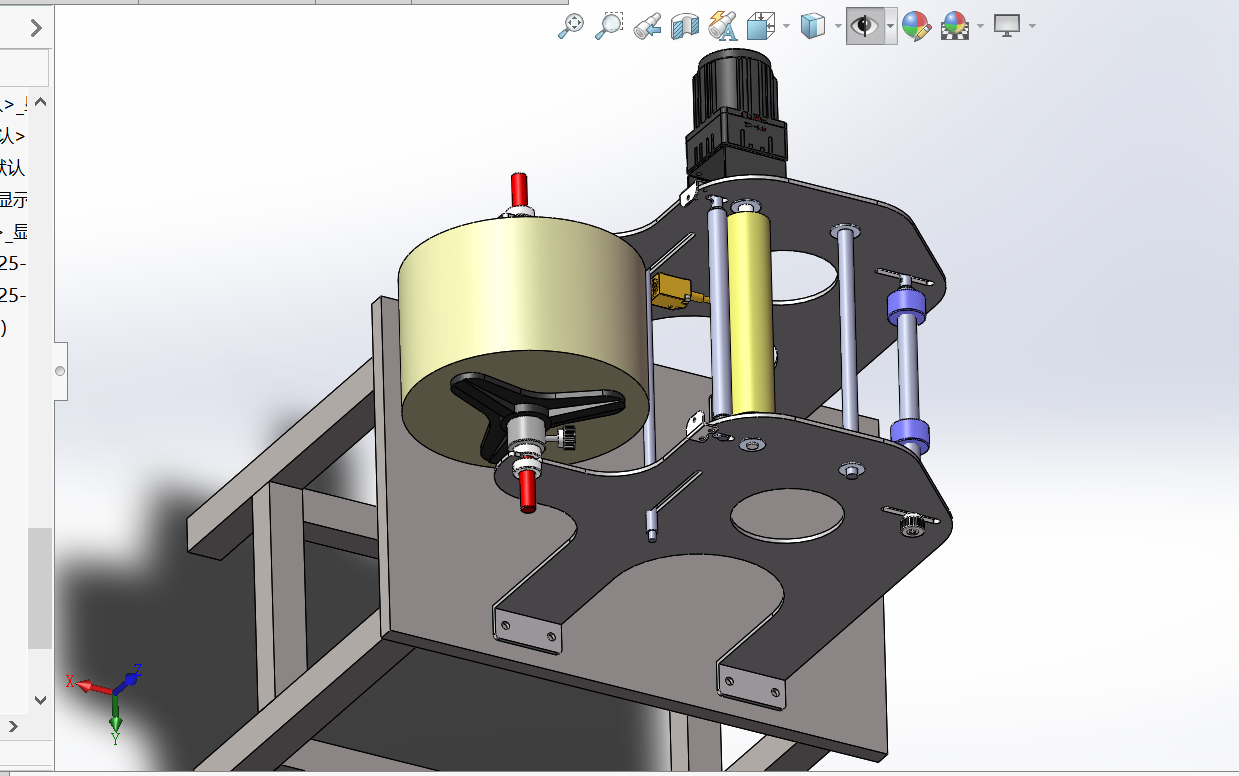Click the Zoom to Fit icon
1239x776 pixels.
(571, 26)
